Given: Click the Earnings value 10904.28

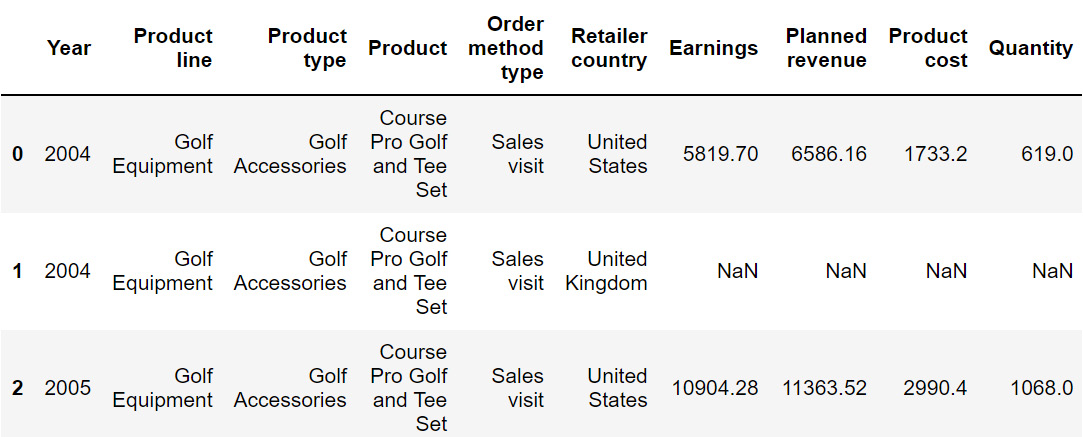Looking at the screenshot, I should point(715,389).
